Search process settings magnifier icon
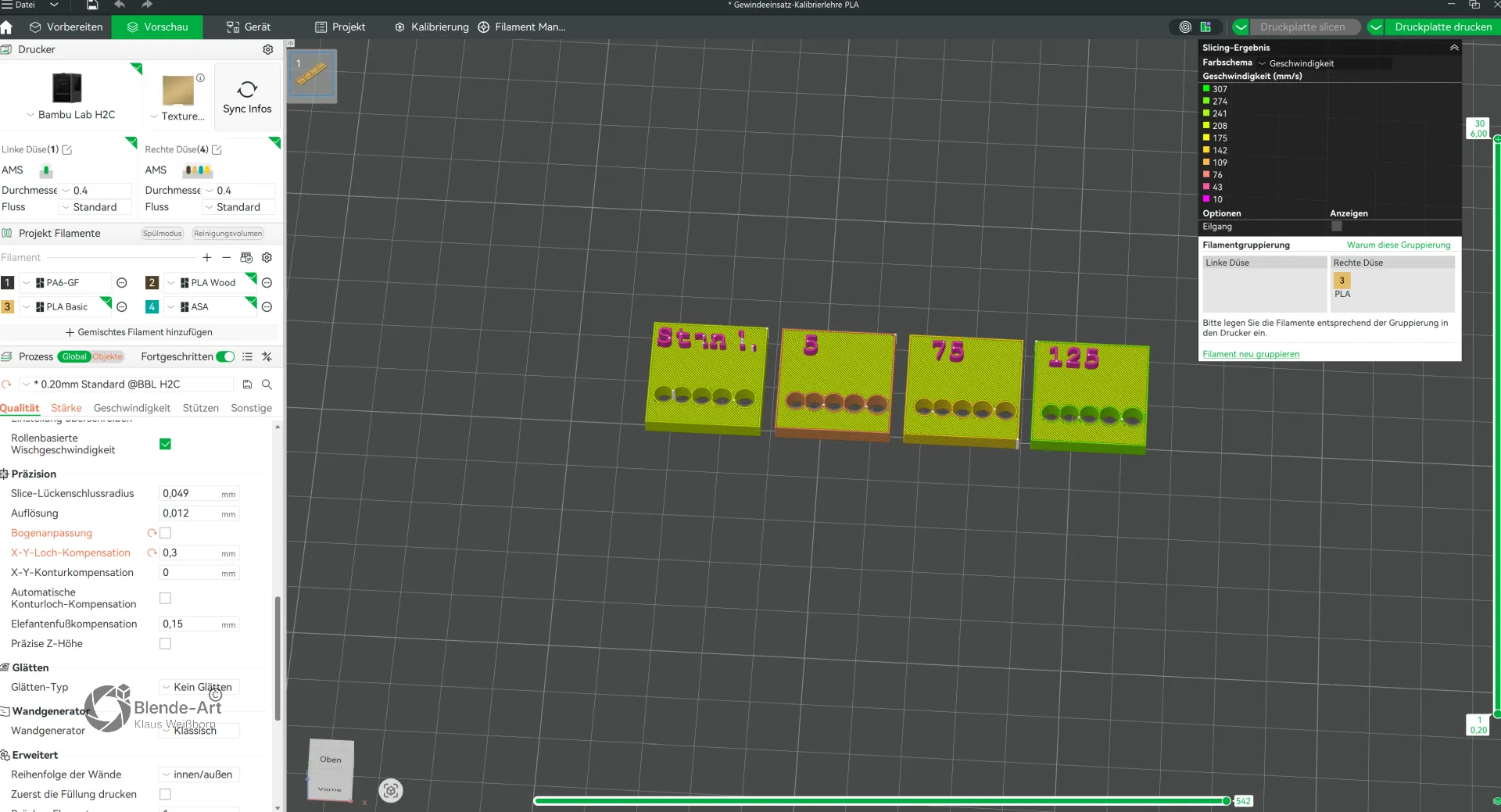The height and width of the screenshot is (812, 1501). click(x=267, y=385)
